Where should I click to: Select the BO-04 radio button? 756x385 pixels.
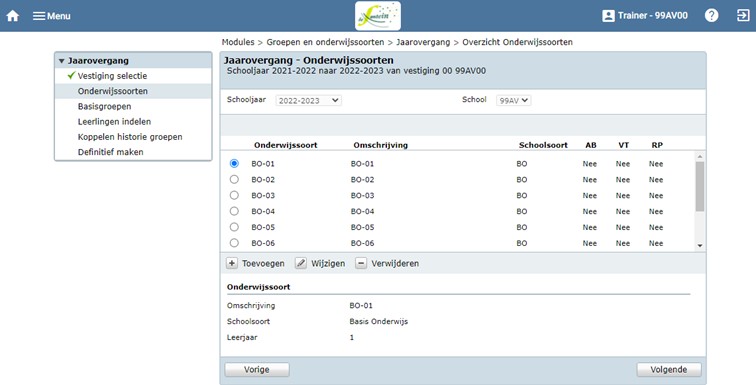point(234,211)
